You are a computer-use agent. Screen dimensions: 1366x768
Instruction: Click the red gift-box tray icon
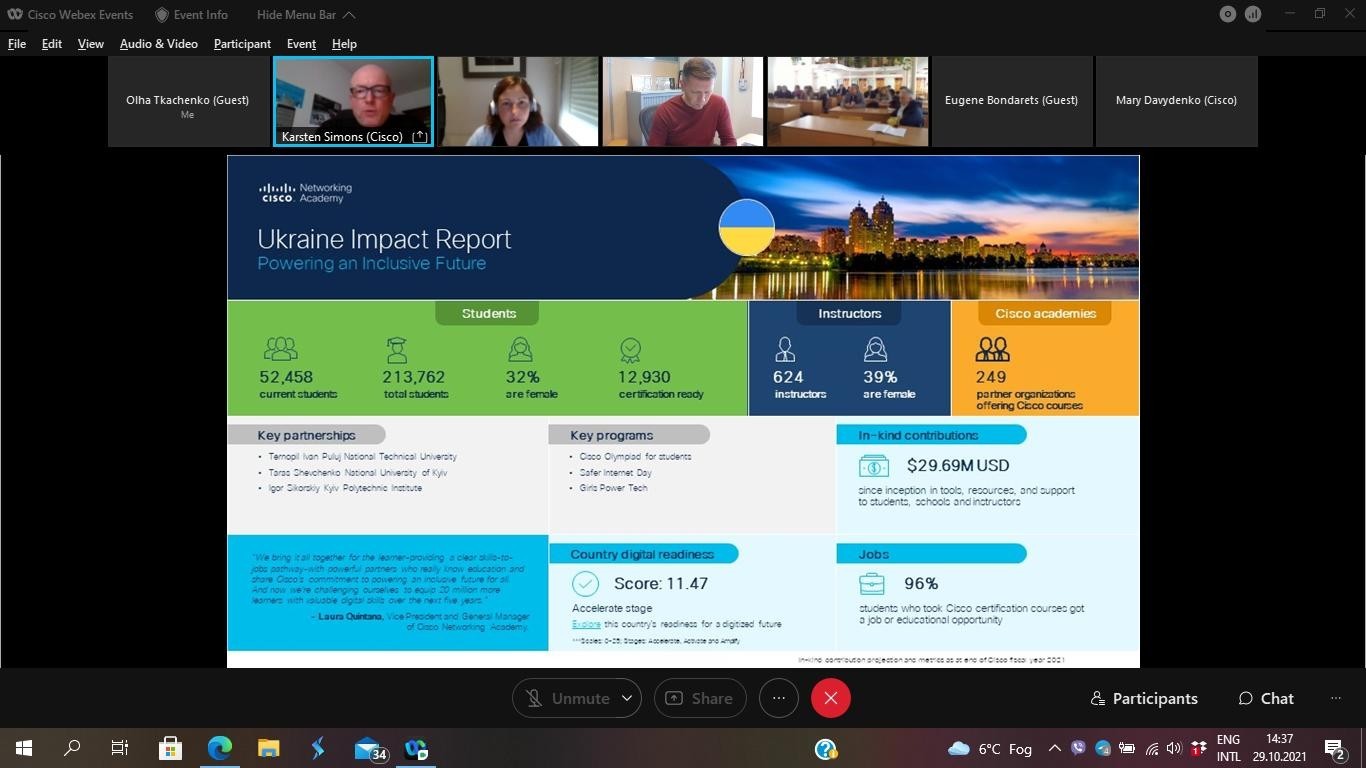click(1198, 748)
